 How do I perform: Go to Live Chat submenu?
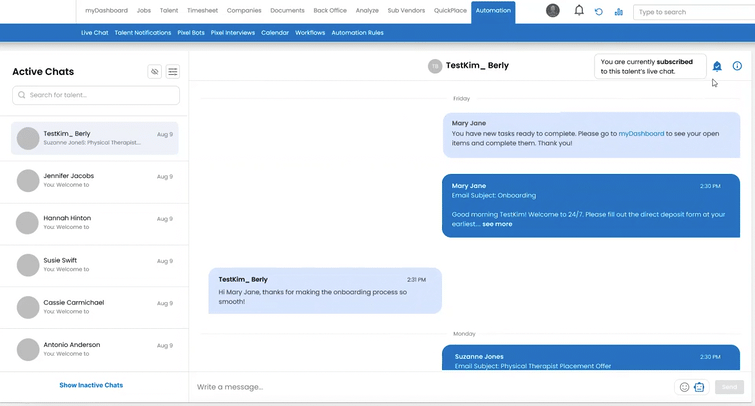click(94, 33)
